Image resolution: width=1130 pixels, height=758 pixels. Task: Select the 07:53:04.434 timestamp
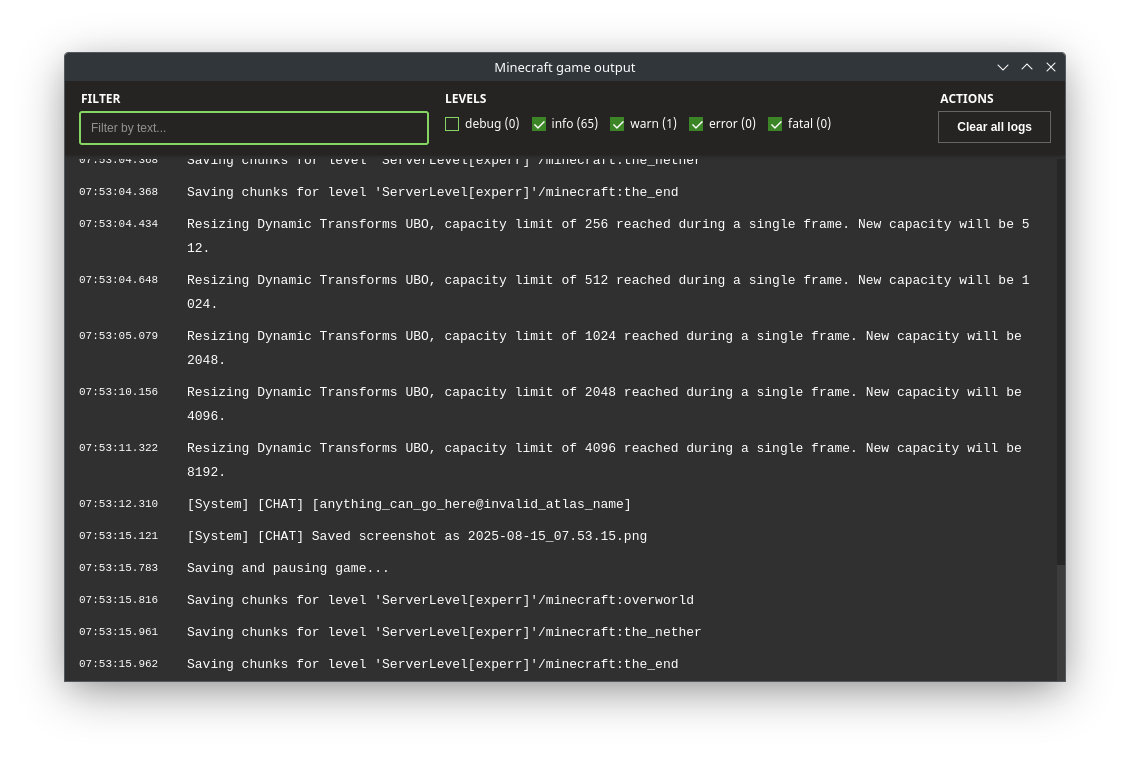point(118,224)
